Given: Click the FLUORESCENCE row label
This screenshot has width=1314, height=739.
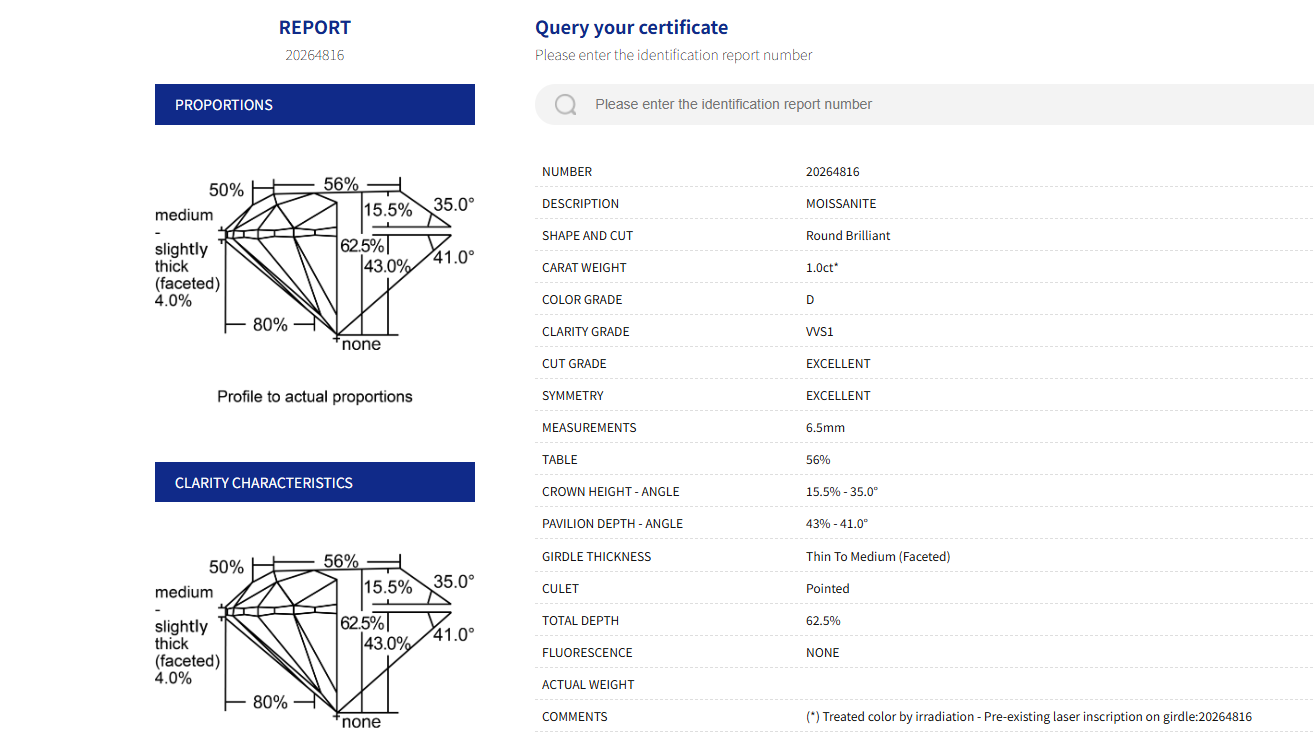Looking at the screenshot, I should point(587,653).
